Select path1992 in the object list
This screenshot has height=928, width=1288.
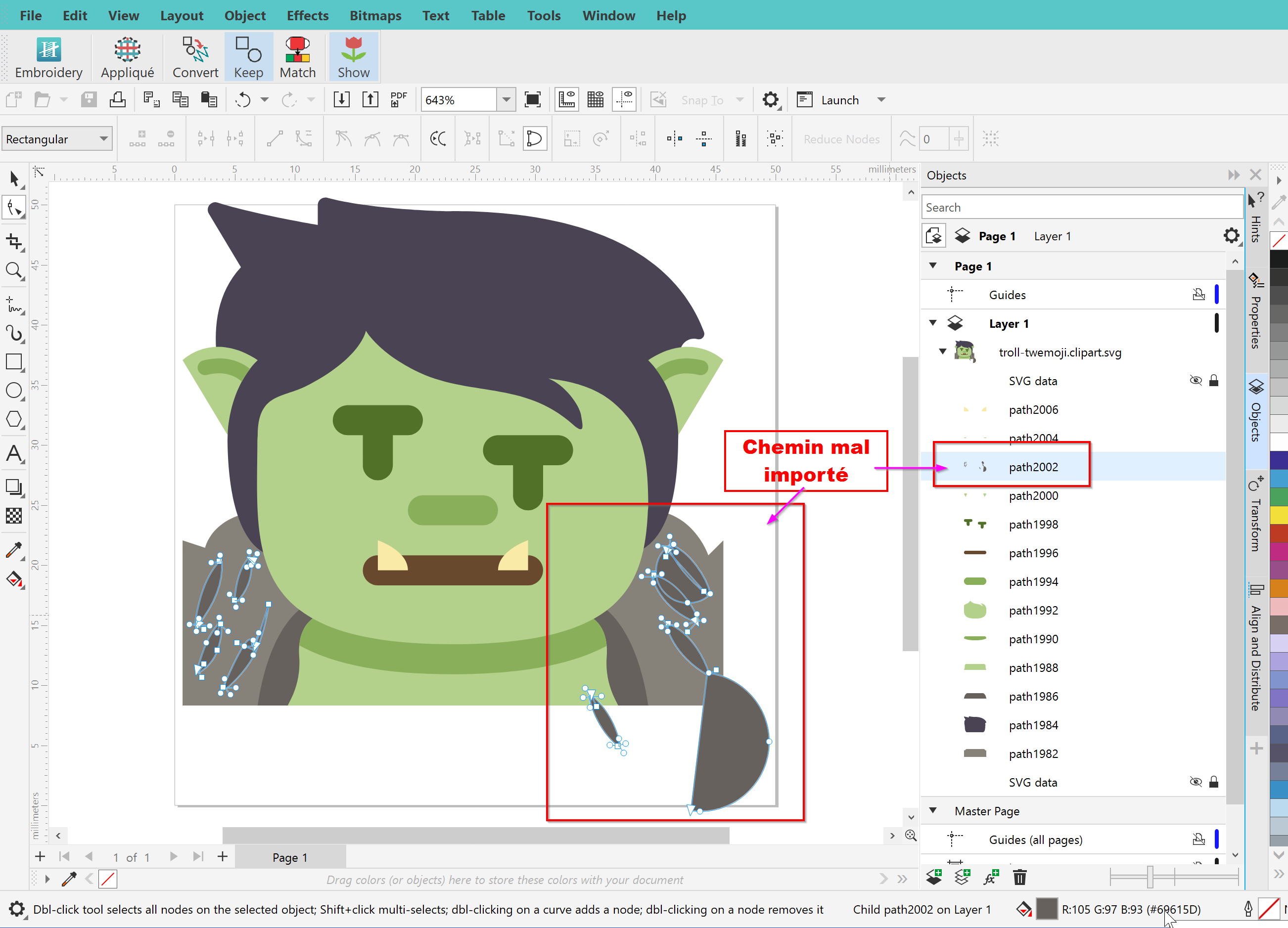pyautogui.click(x=1073, y=610)
